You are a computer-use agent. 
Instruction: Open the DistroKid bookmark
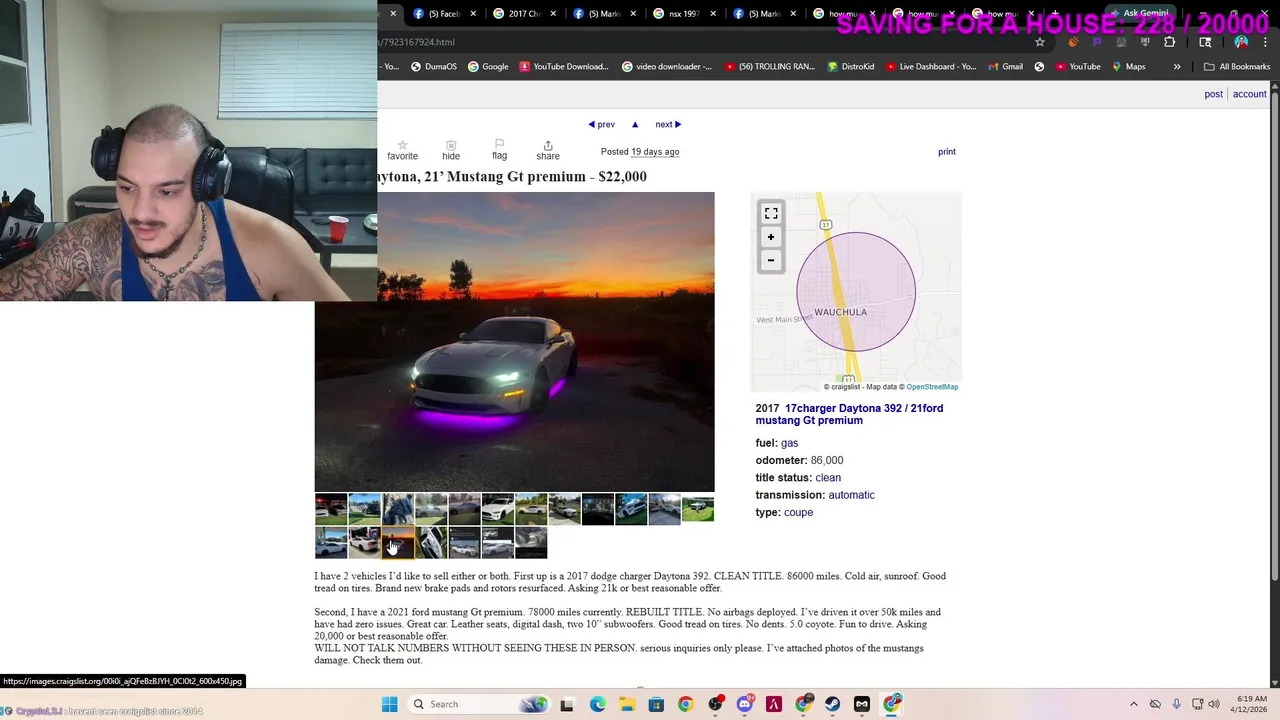pyautogui.click(x=851, y=67)
